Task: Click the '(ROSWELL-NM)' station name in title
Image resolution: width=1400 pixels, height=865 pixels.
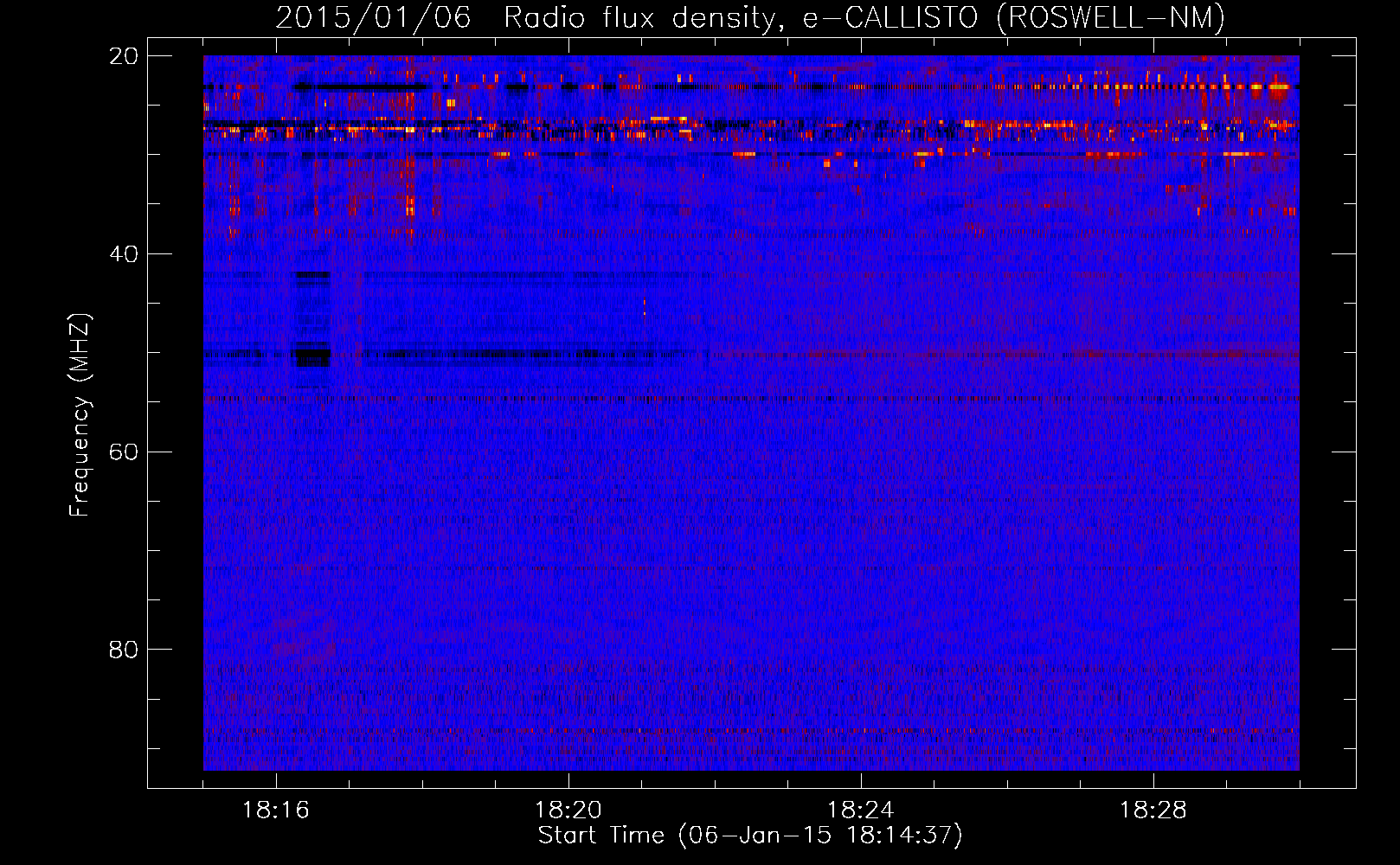Action: [x=1111, y=18]
